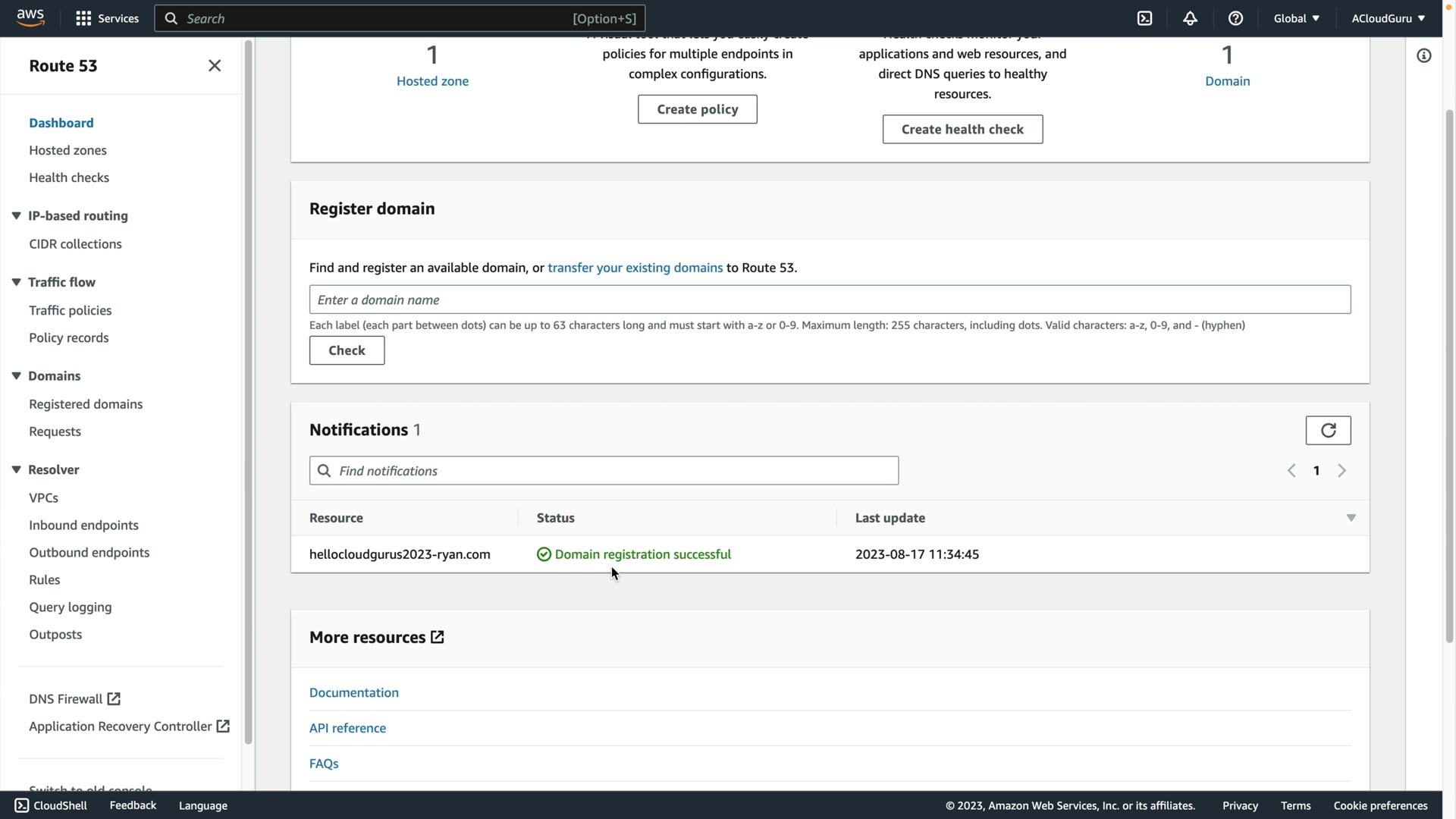The height and width of the screenshot is (819, 1456).
Task: Open the Services grid menu
Action: pyautogui.click(x=83, y=18)
